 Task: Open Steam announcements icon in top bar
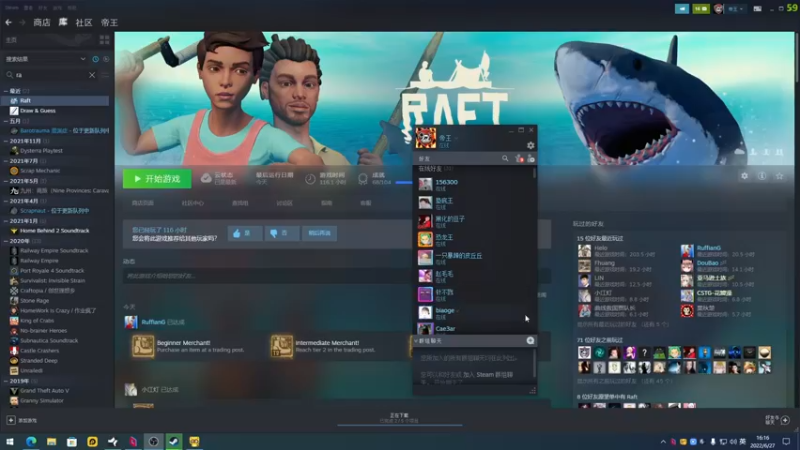(682, 9)
